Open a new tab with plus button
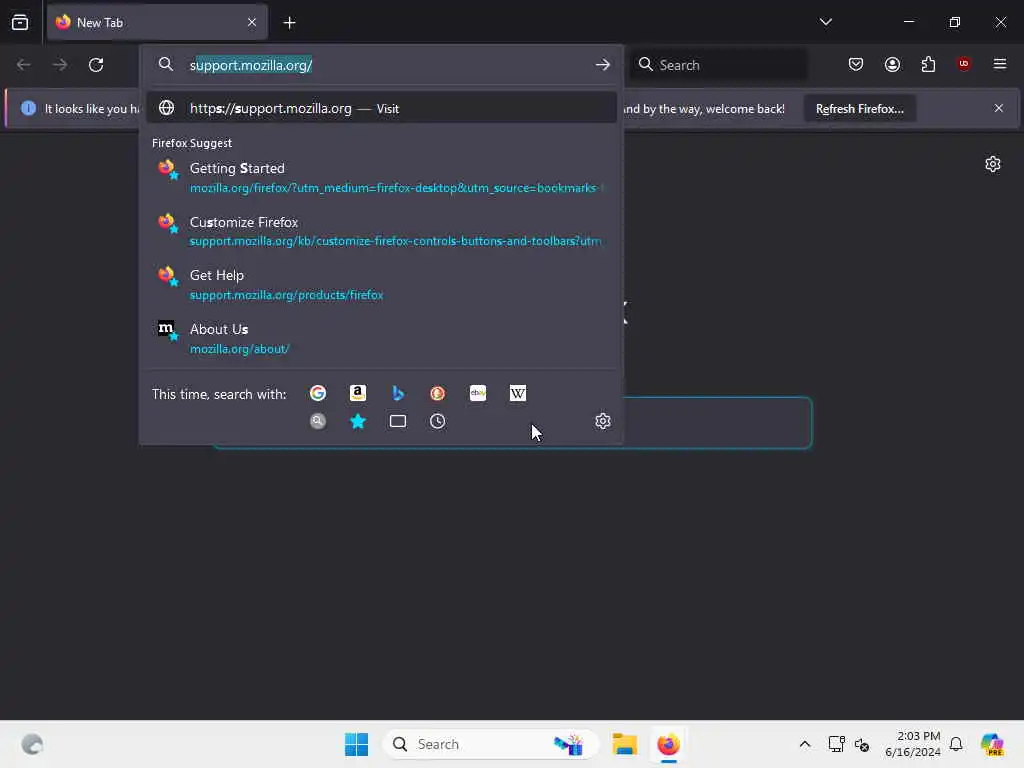The image size is (1024, 768). click(x=289, y=23)
